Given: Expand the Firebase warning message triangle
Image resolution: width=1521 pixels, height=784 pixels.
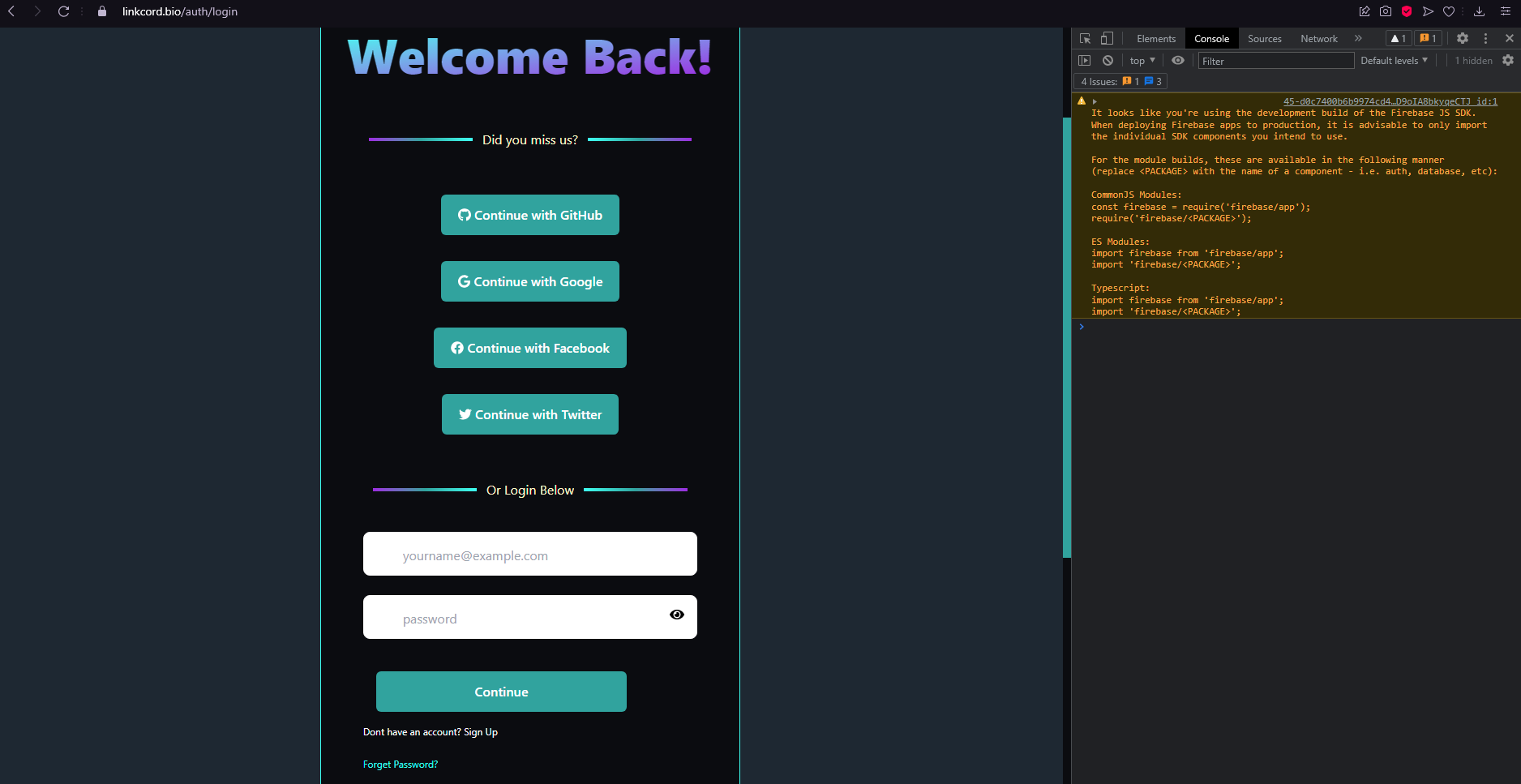Looking at the screenshot, I should click(x=1095, y=101).
